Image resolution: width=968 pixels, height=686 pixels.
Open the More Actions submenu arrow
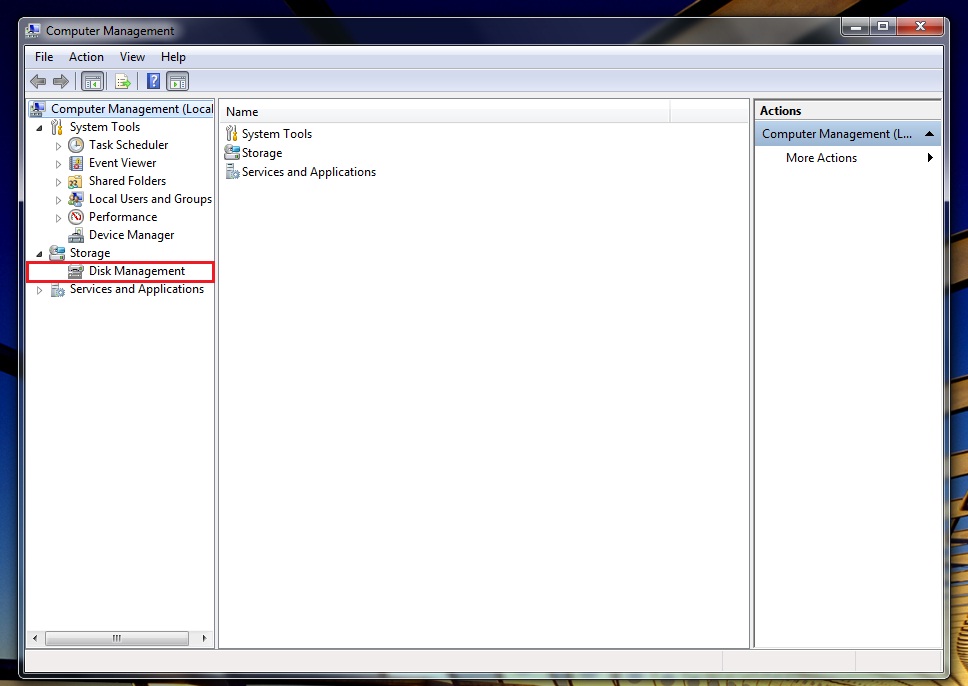pos(930,157)
